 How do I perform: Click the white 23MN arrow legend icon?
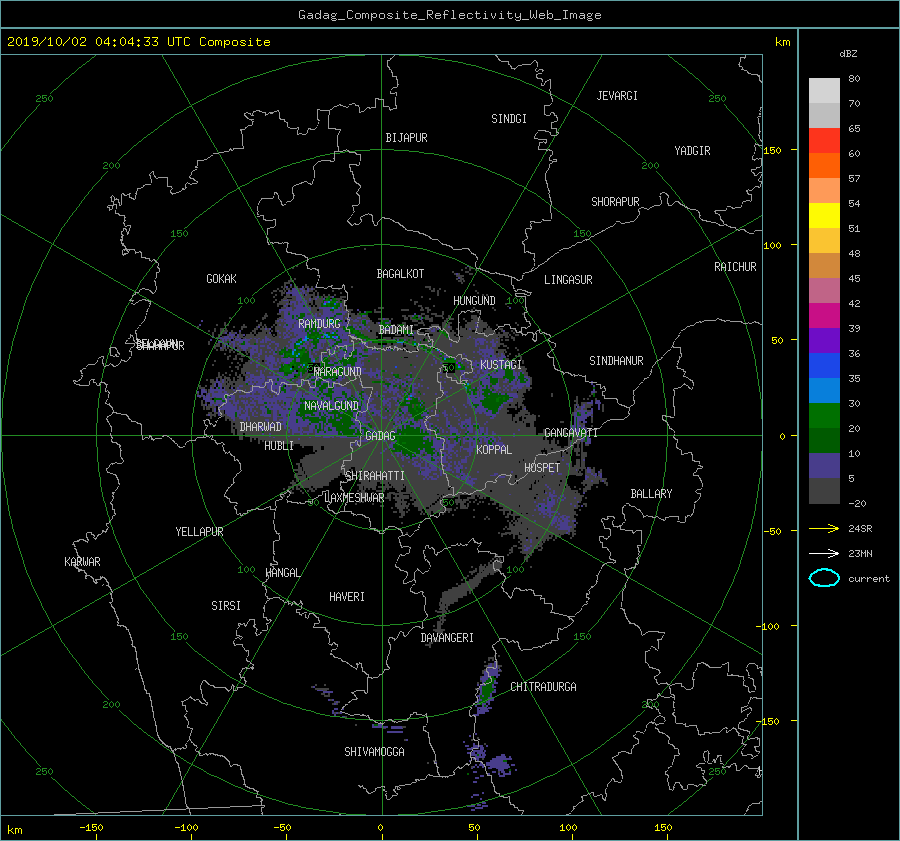[x=824, y=553]
